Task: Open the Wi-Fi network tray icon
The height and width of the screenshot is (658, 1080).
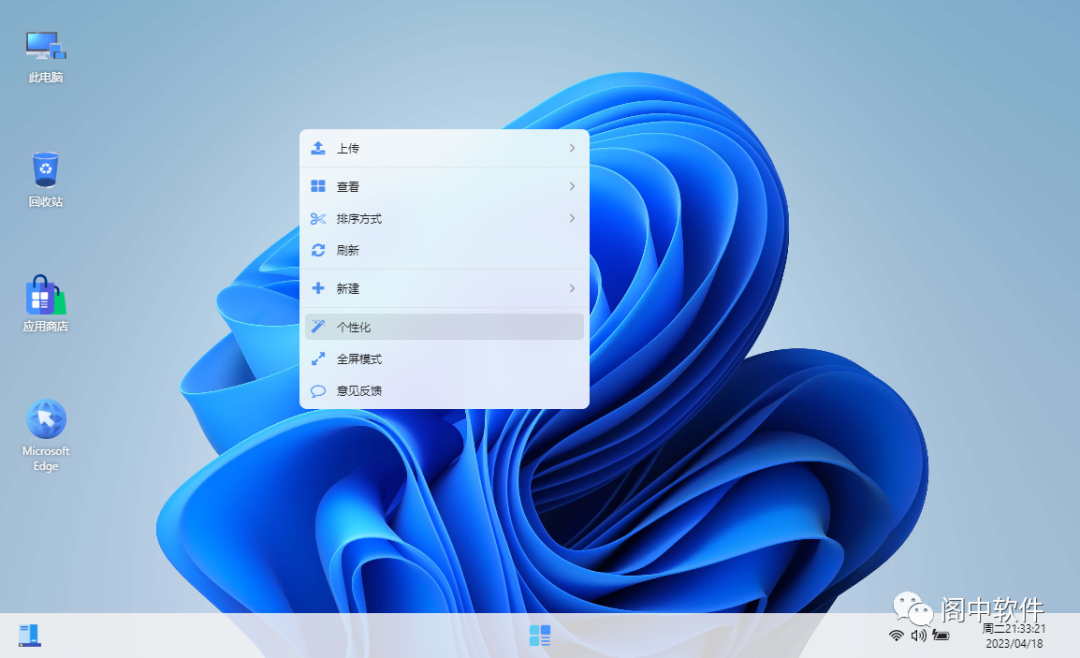Action: (x=896, y=635)
